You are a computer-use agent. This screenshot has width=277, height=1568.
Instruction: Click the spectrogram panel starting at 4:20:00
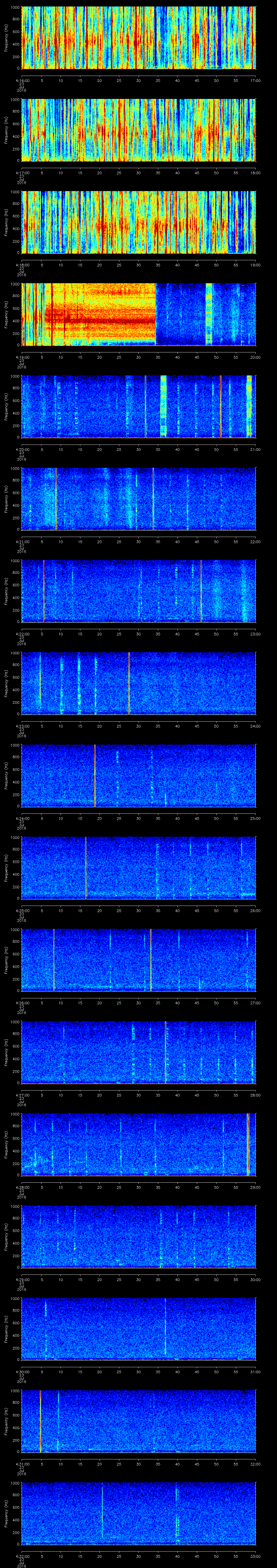click(139, 407)
